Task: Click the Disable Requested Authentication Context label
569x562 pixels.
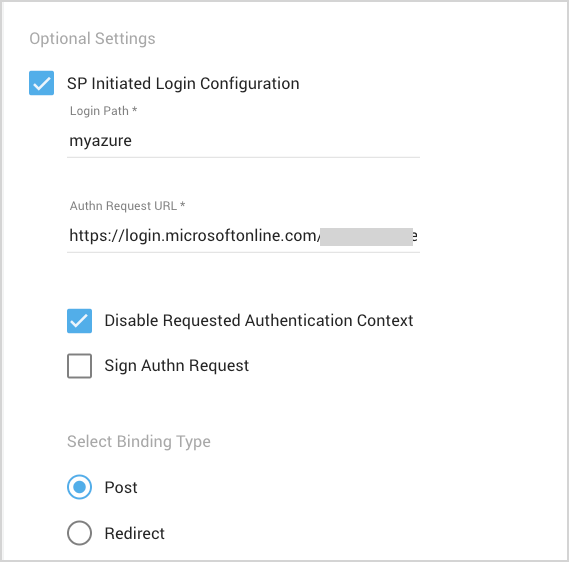Action: (x=259, y=321)
